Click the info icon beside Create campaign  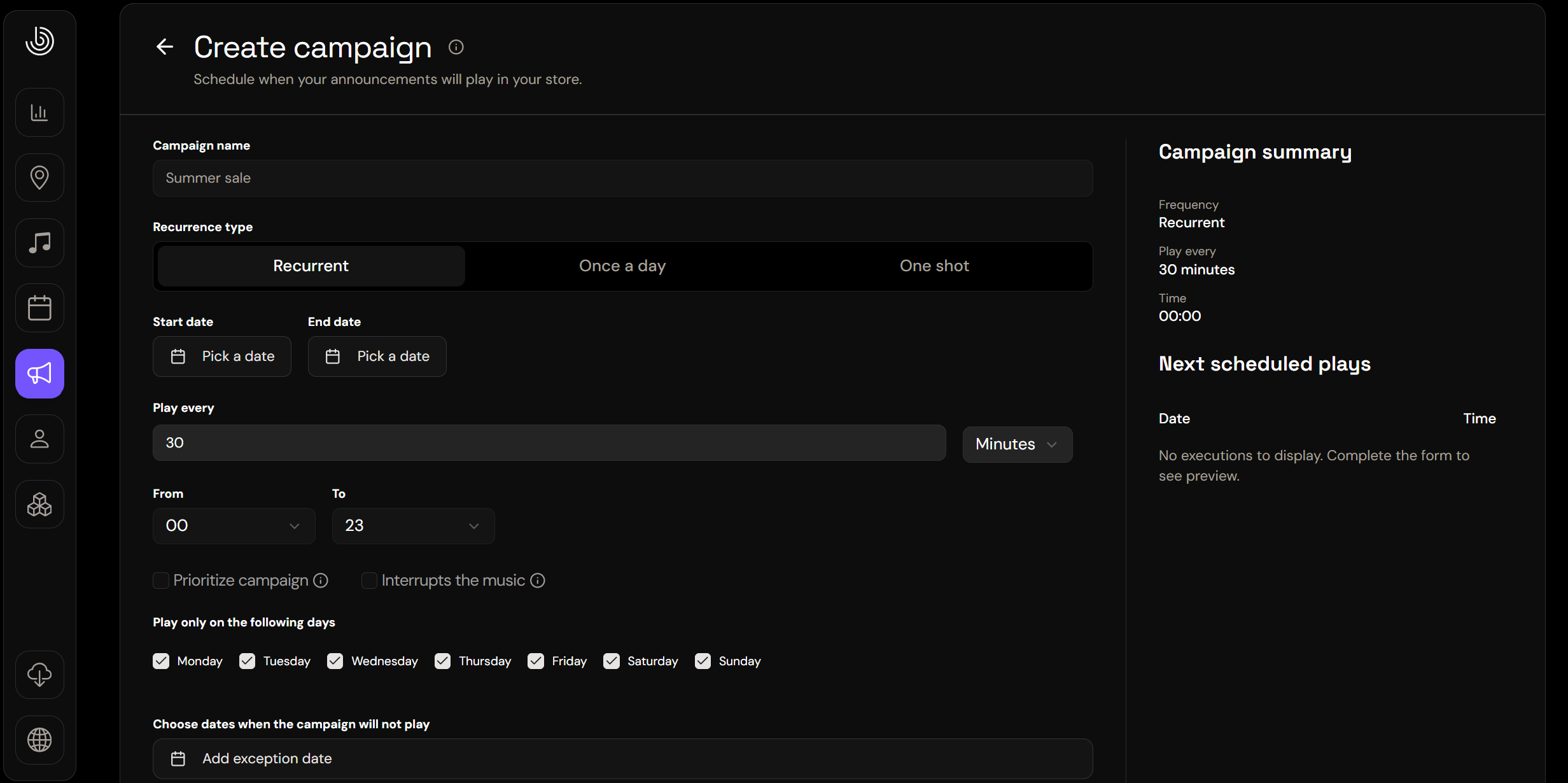point(456,47)
